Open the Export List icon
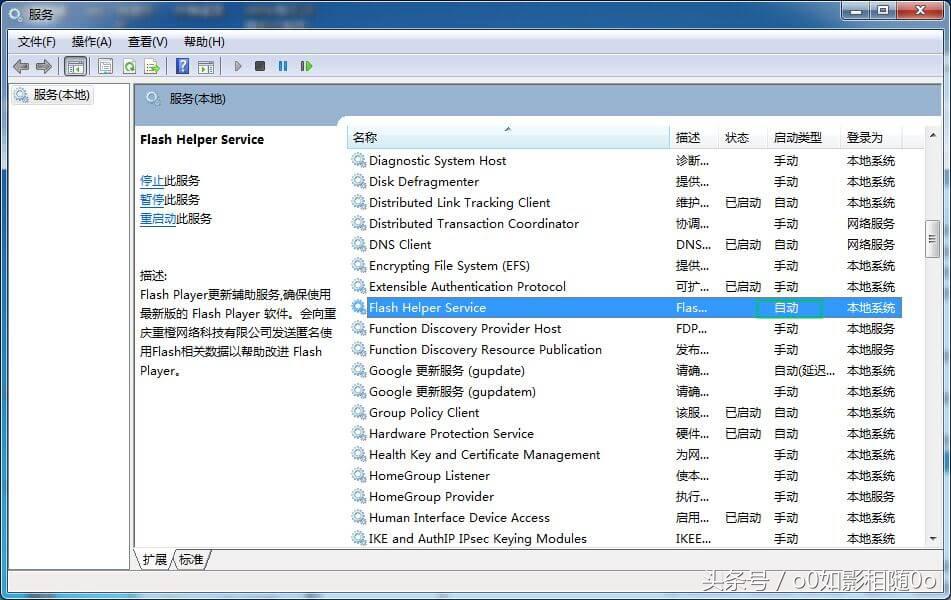The width and height of the screenshot is (951, 600). click(153, 66)
